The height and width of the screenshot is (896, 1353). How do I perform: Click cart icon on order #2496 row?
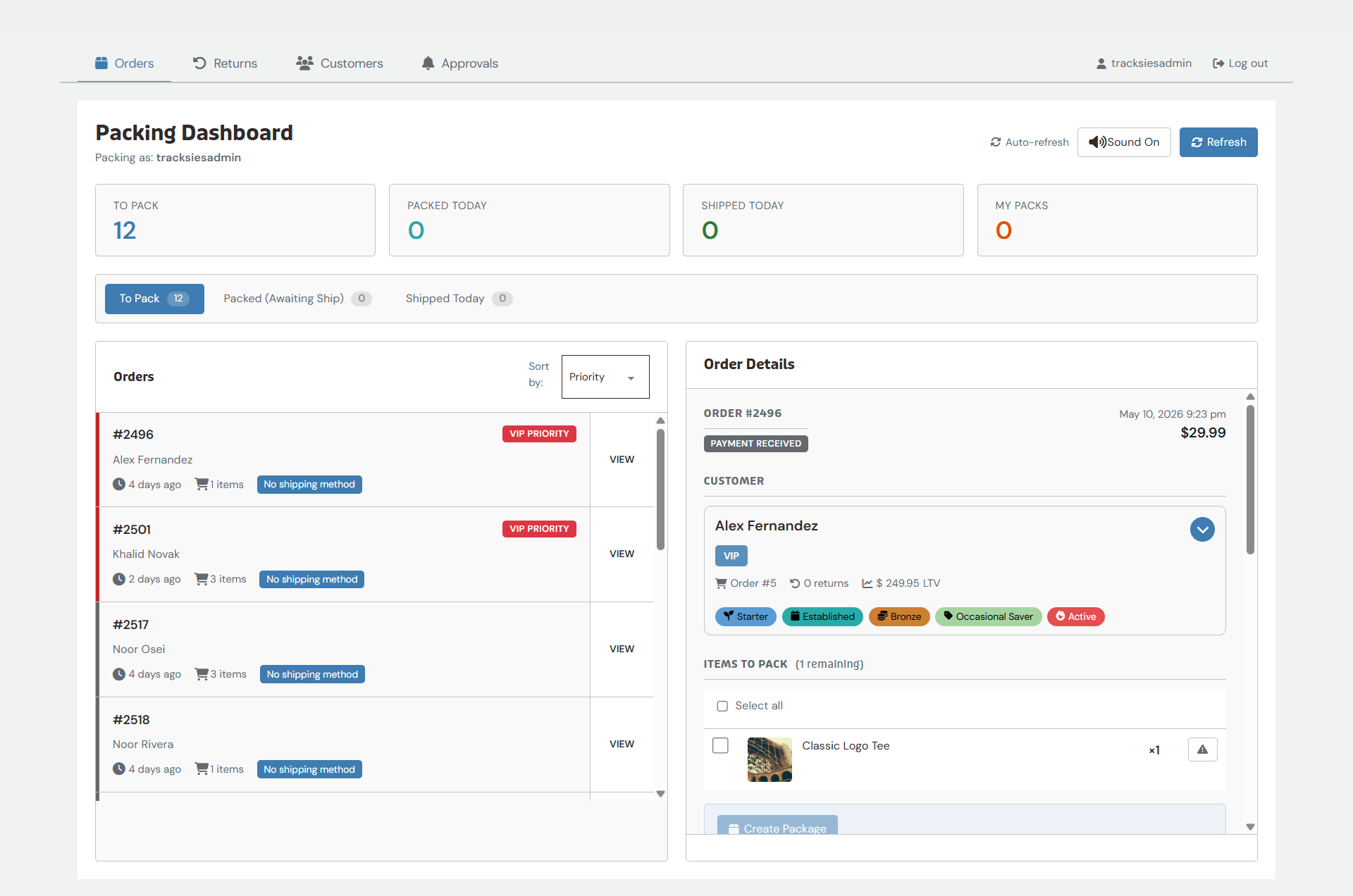(202, 484)
